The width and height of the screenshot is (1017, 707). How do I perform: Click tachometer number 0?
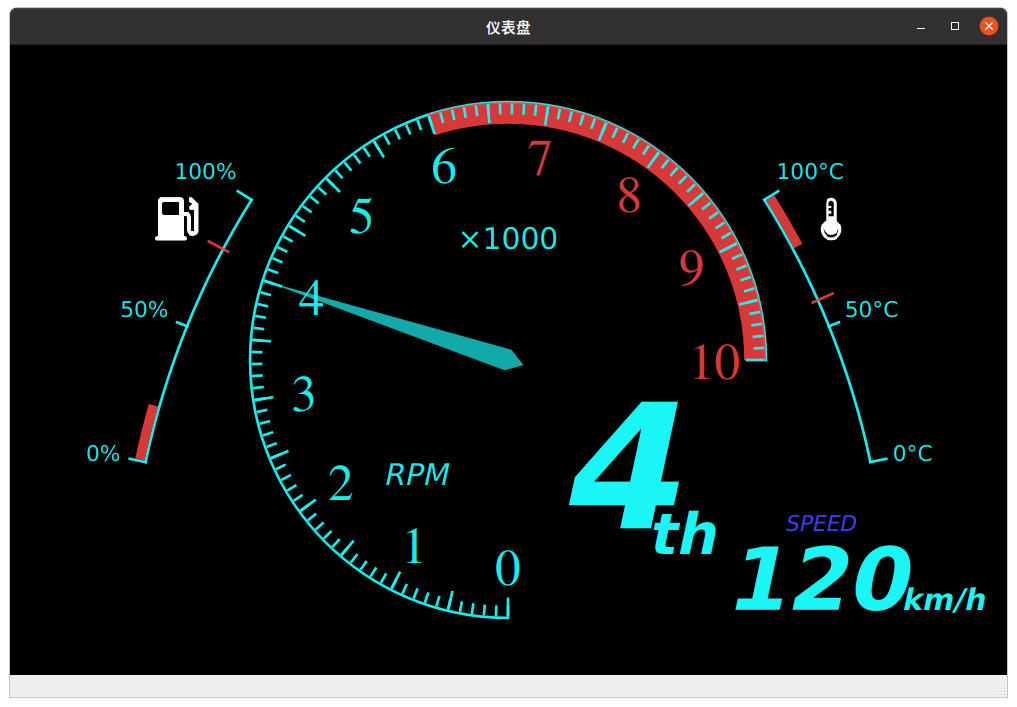pyautogui.click(x=508, y=568)
